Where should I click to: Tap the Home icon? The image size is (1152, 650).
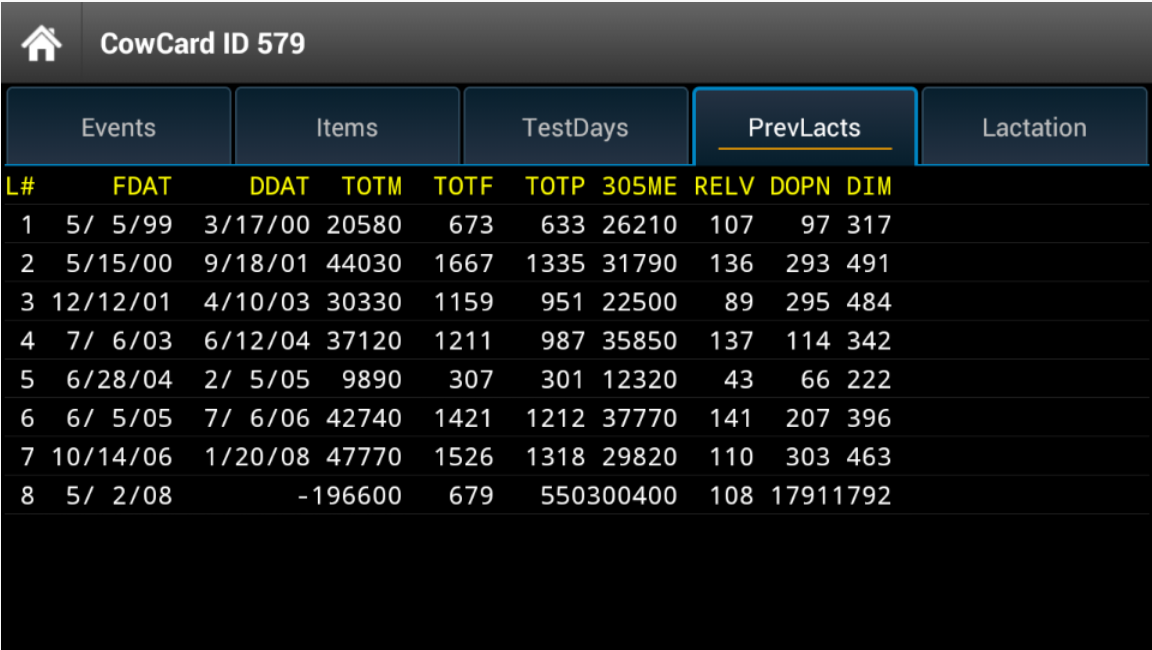pyautogui.click(x=41, y=43)
